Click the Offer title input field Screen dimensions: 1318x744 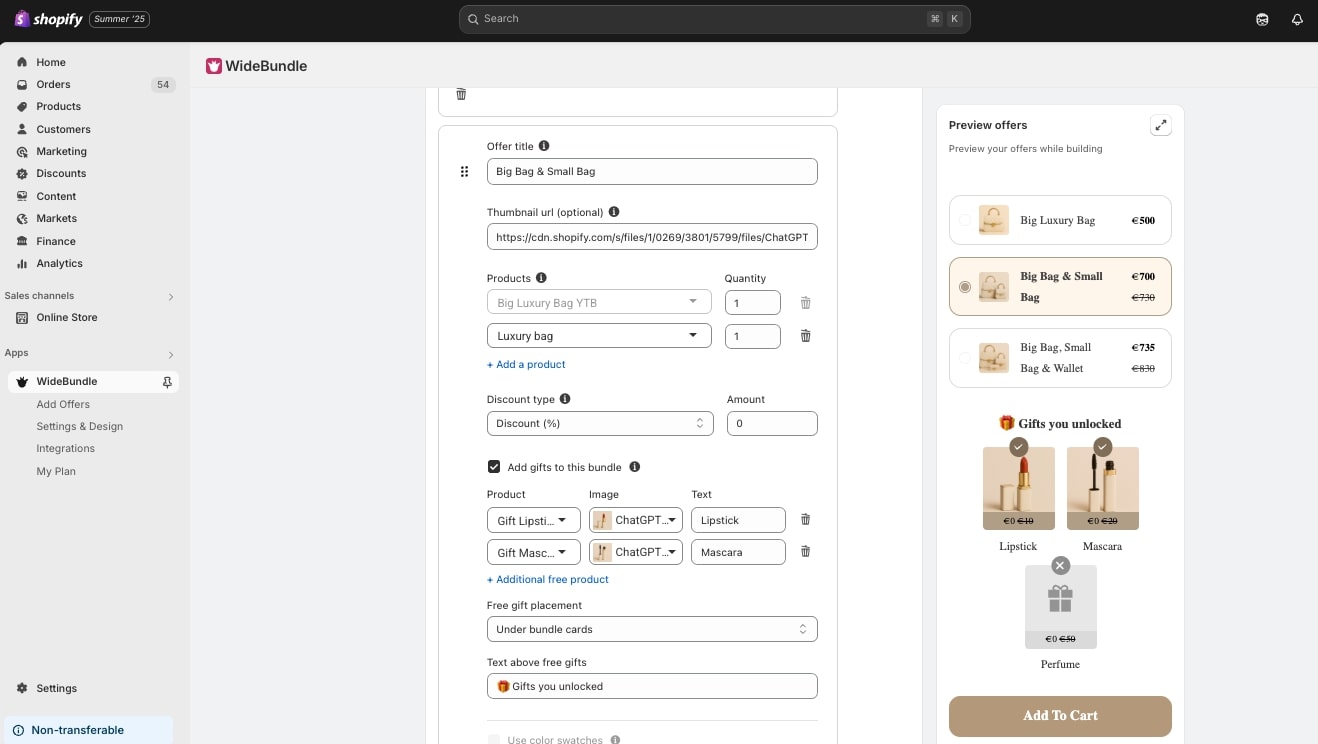(652, 171)
